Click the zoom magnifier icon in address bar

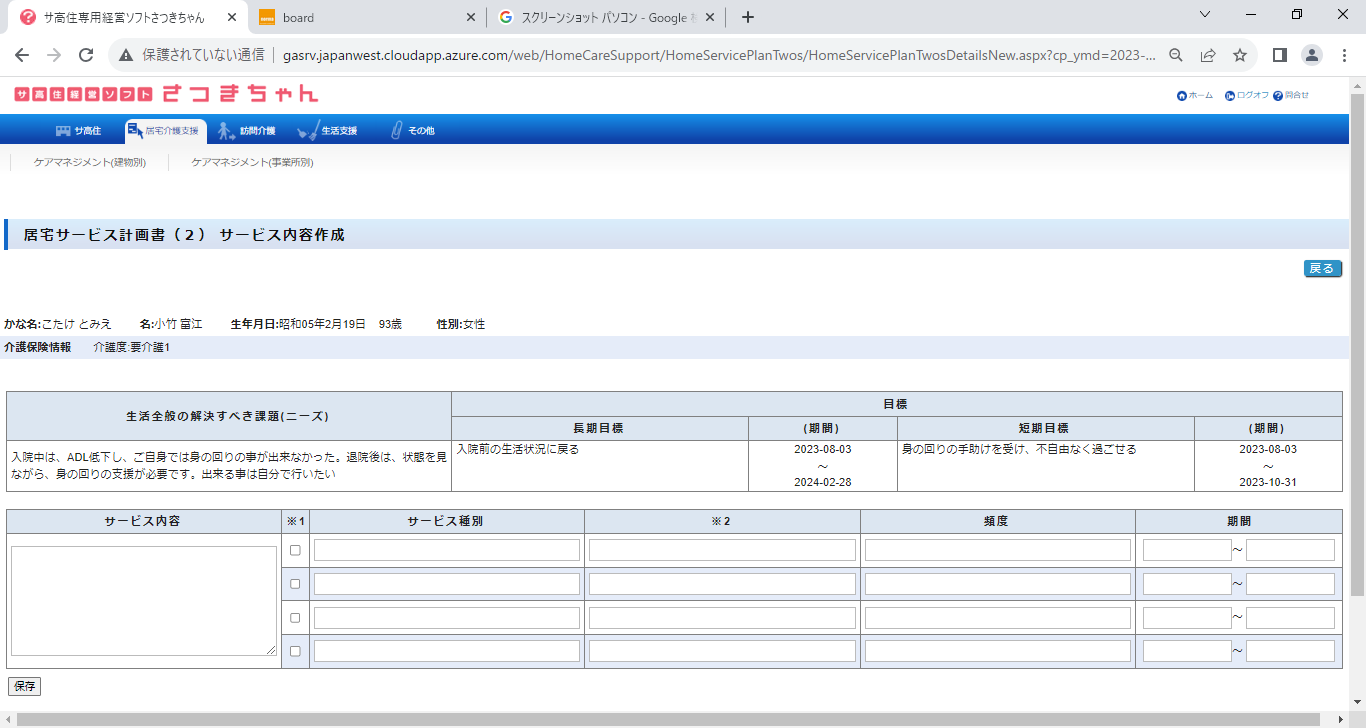(x=1176, y=55)
